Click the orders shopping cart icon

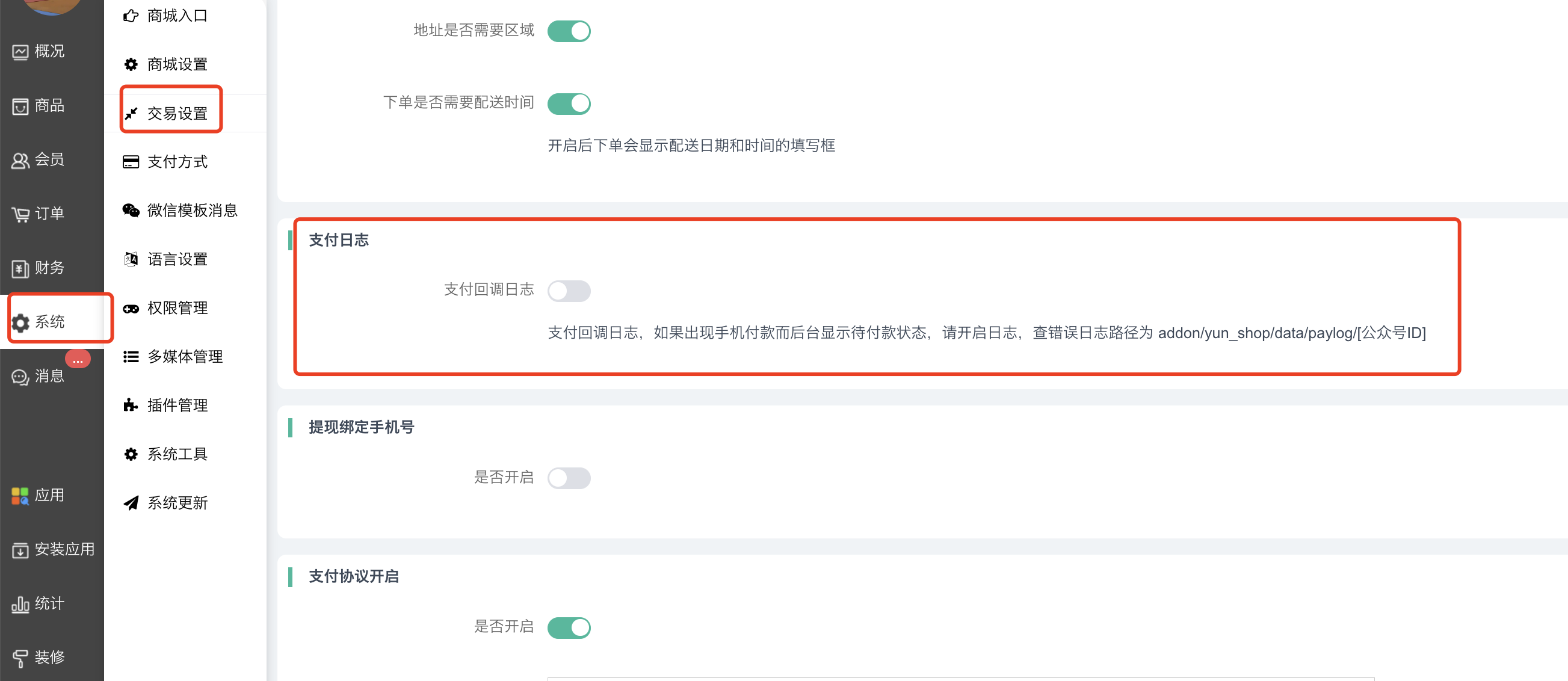20,214
